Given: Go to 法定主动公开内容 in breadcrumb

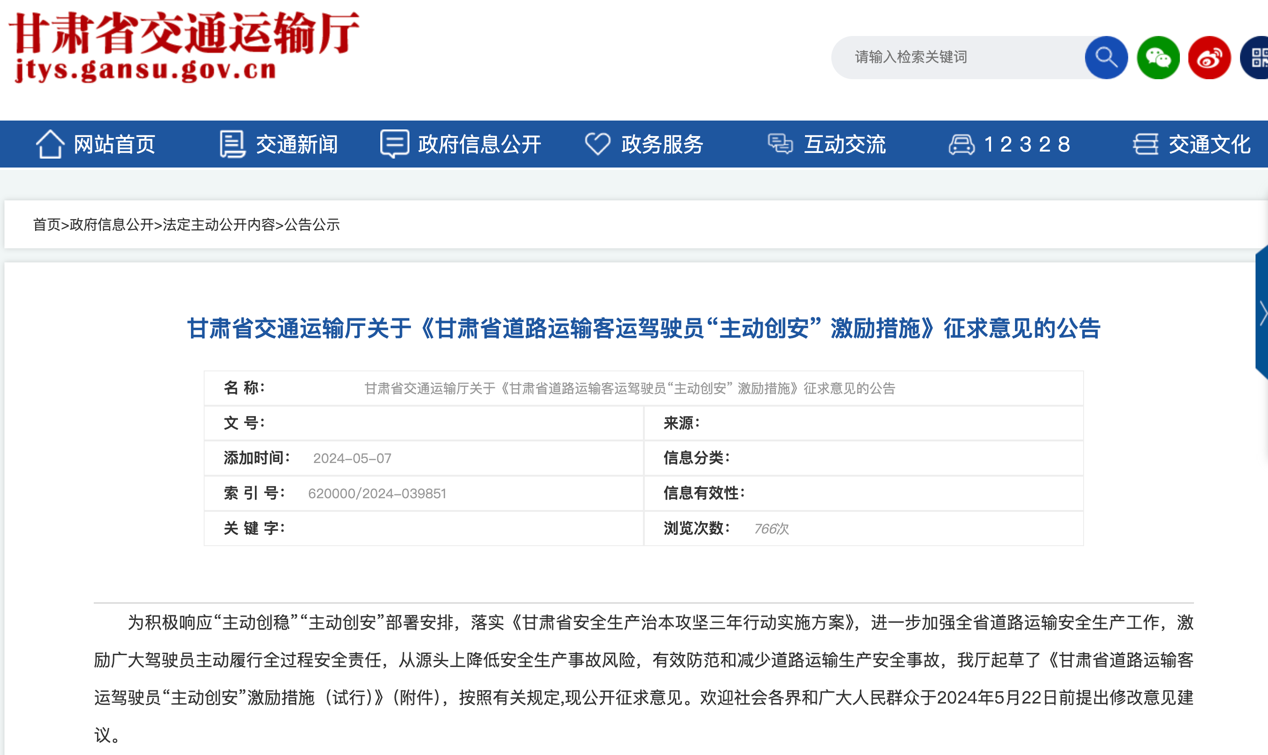Looking at the screenshot, I should pos(219,225).
